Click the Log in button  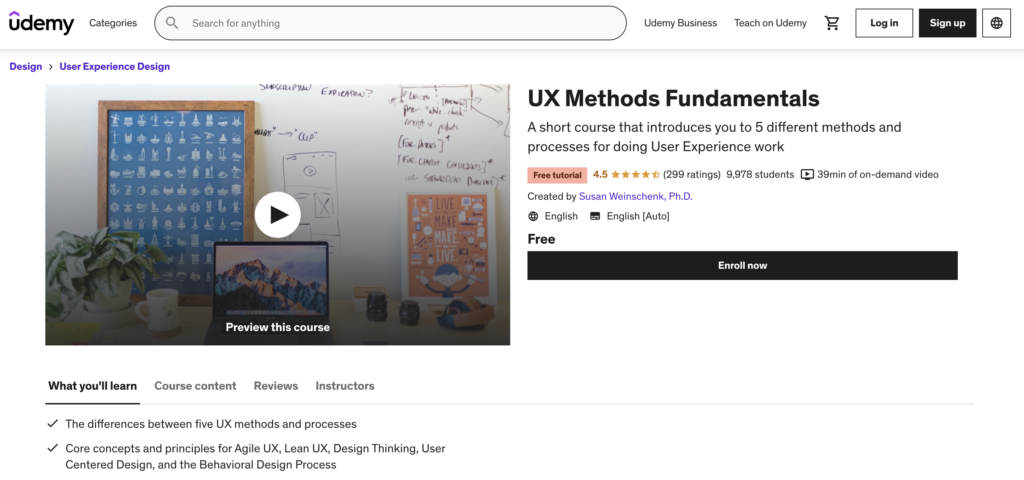pyautogui.click(x=884, y=23)
